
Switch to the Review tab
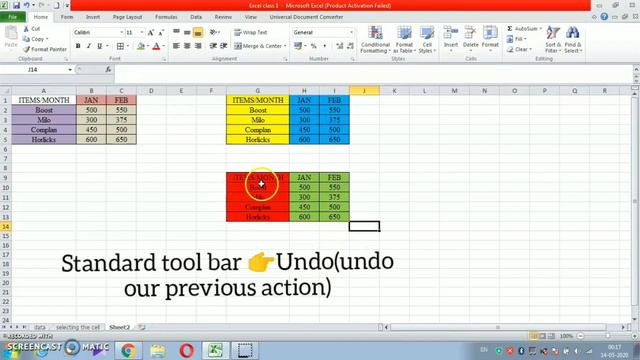click(223, 17)
